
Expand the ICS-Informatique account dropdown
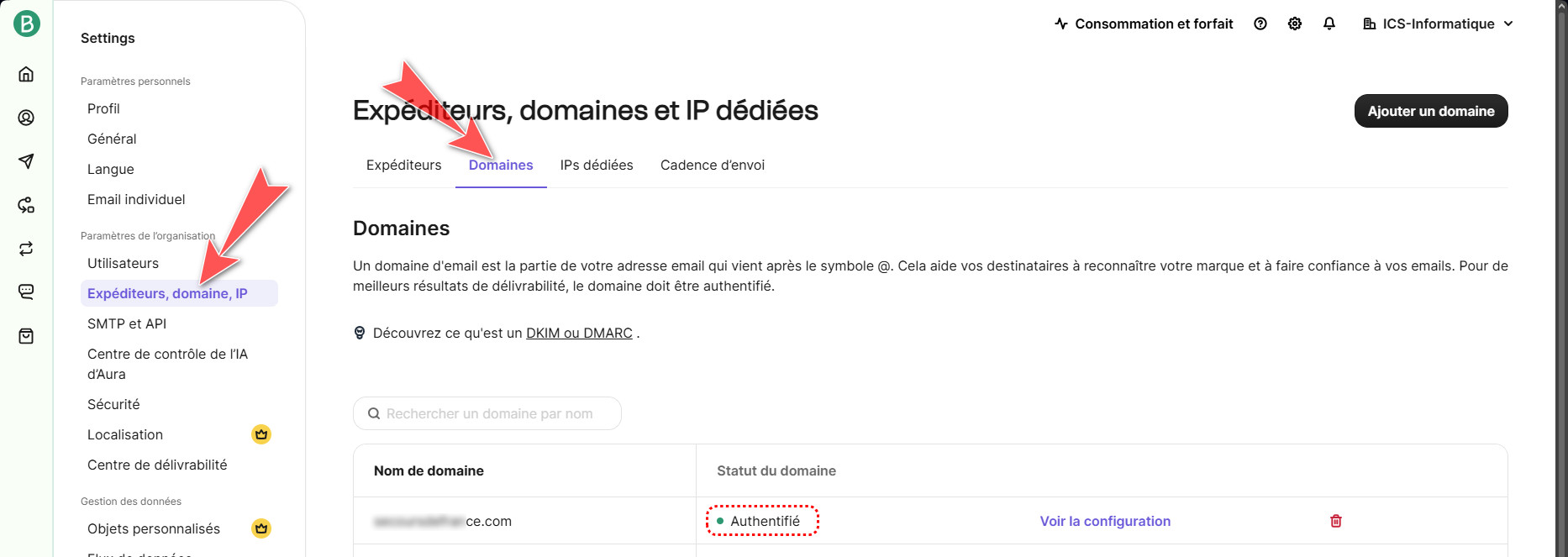point(1438,24)
